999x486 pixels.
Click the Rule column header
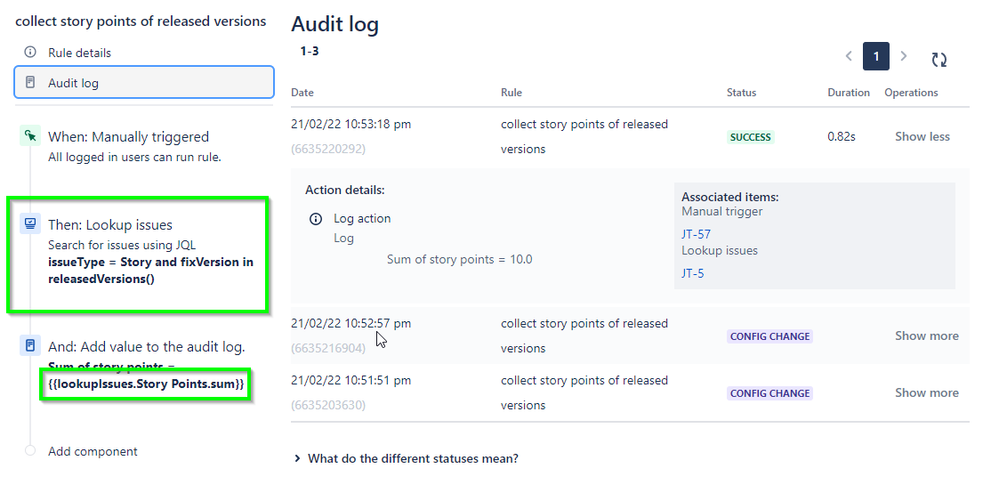coord(511,92)
